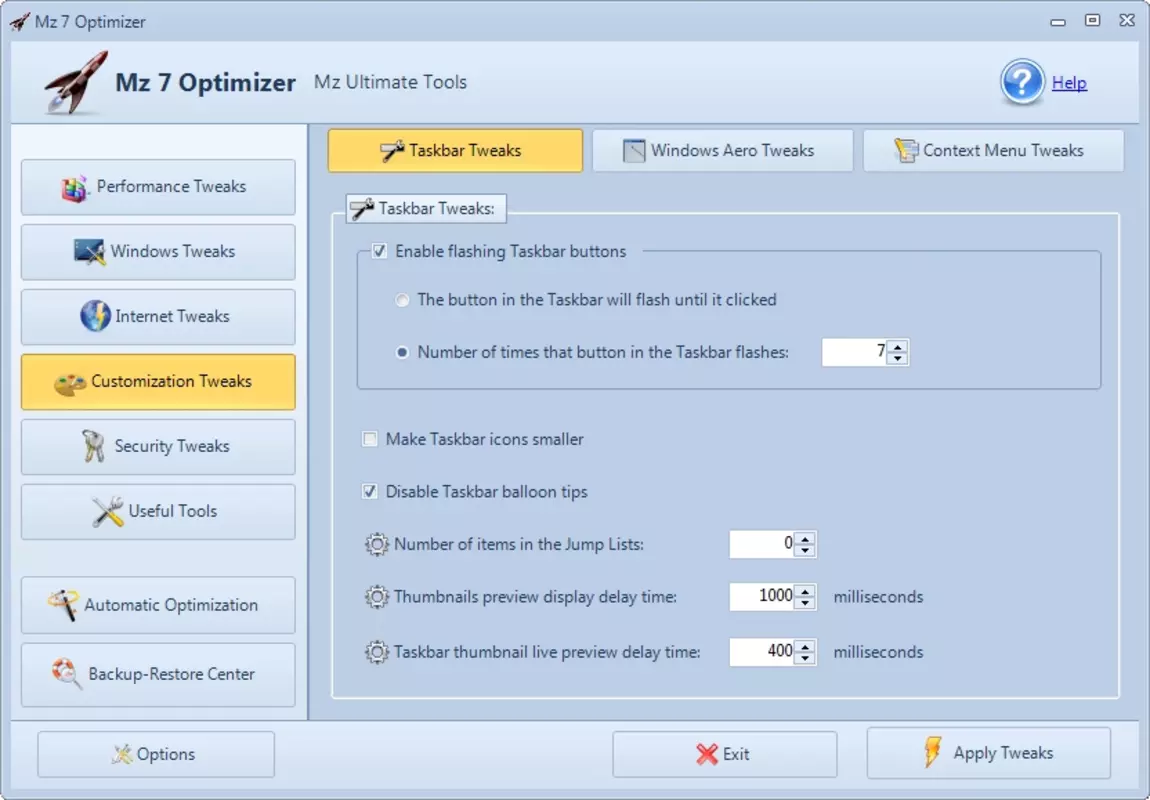Click the Windows Aero Tweaks window icon

click(x=634, y=150)
